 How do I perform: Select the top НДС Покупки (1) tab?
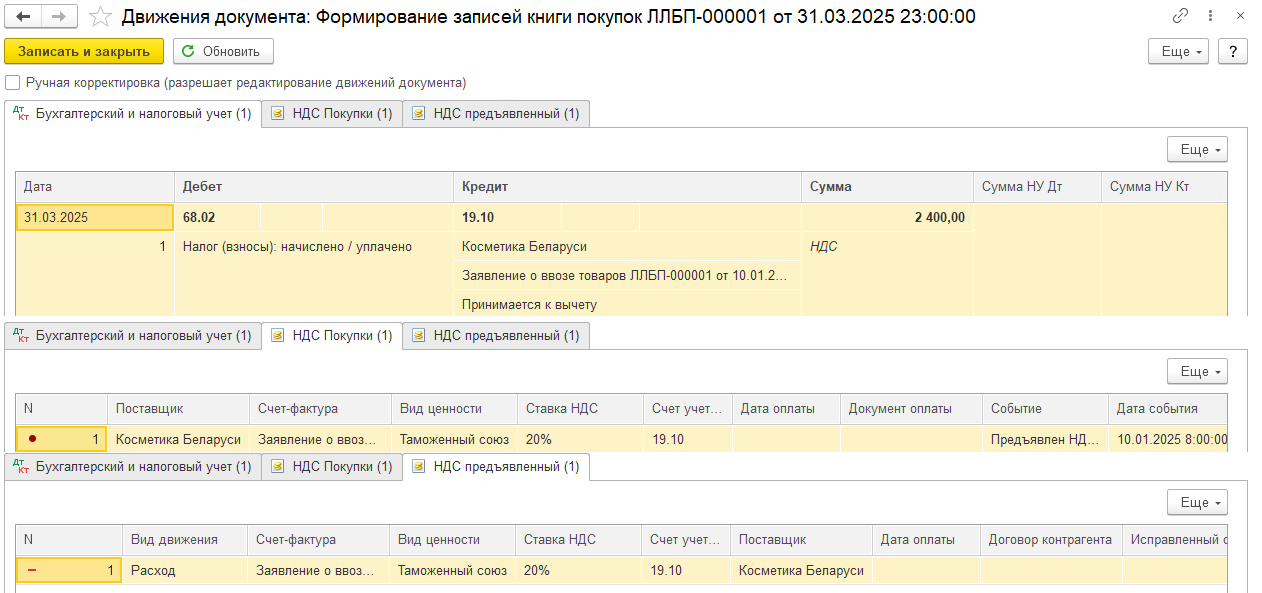[x=332, y=114]
